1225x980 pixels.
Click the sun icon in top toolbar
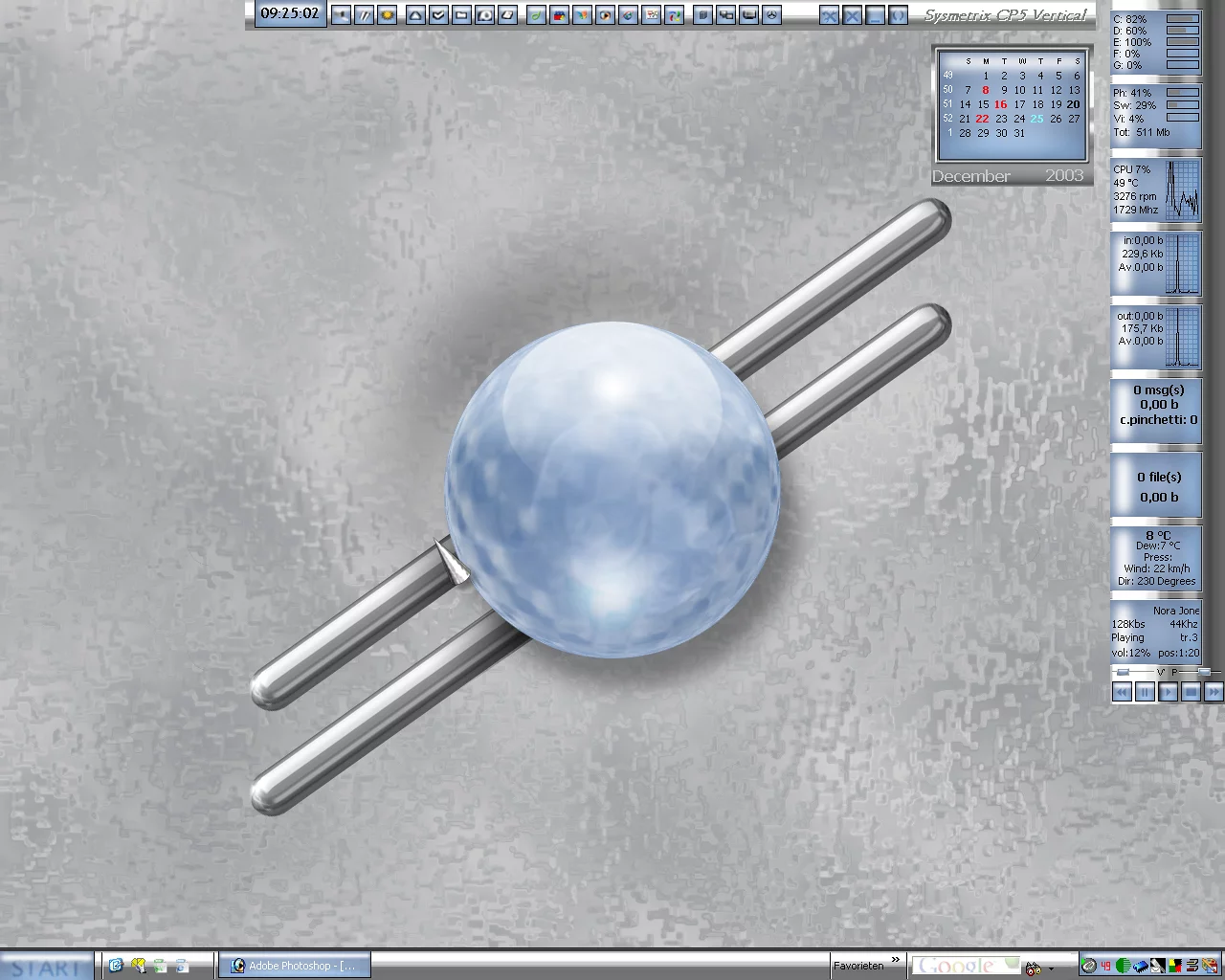(x=388, y=15)
